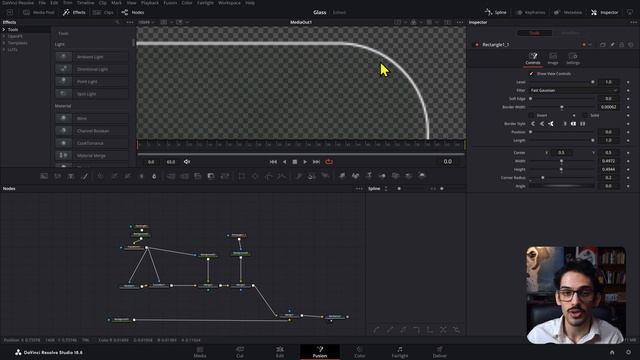Go to project manager home icon
Screen dimensions: 640x360
pos(612,352)
